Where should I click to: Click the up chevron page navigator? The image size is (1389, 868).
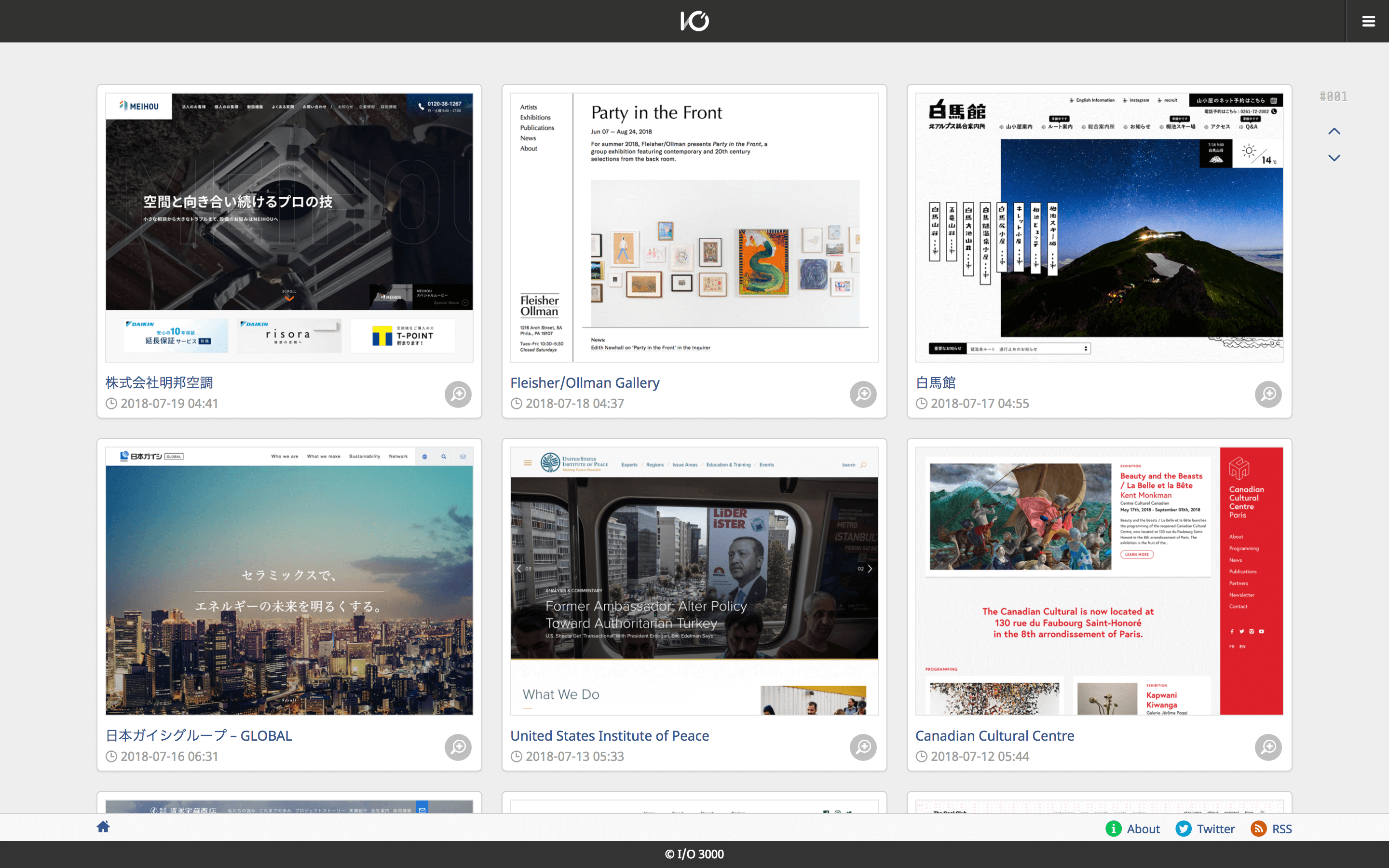click(x=1335, y=132)
